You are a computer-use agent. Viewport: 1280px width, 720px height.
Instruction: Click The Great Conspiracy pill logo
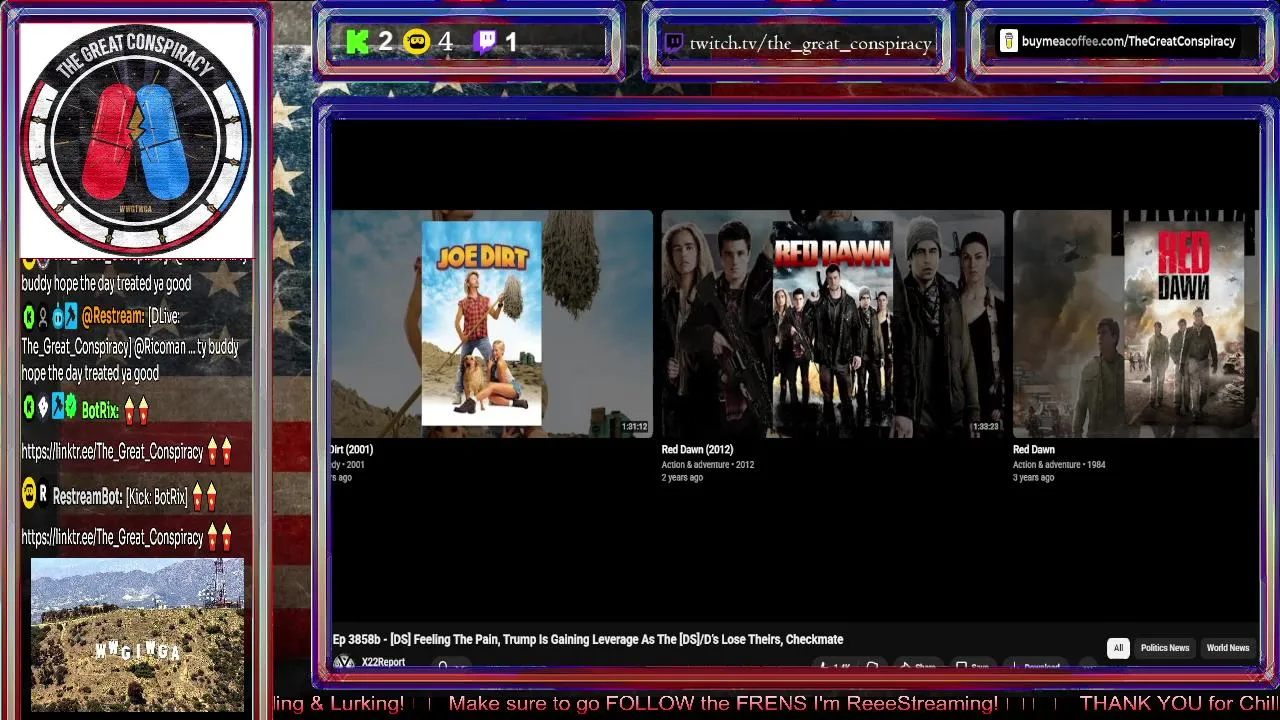click(x=136, y=140)
